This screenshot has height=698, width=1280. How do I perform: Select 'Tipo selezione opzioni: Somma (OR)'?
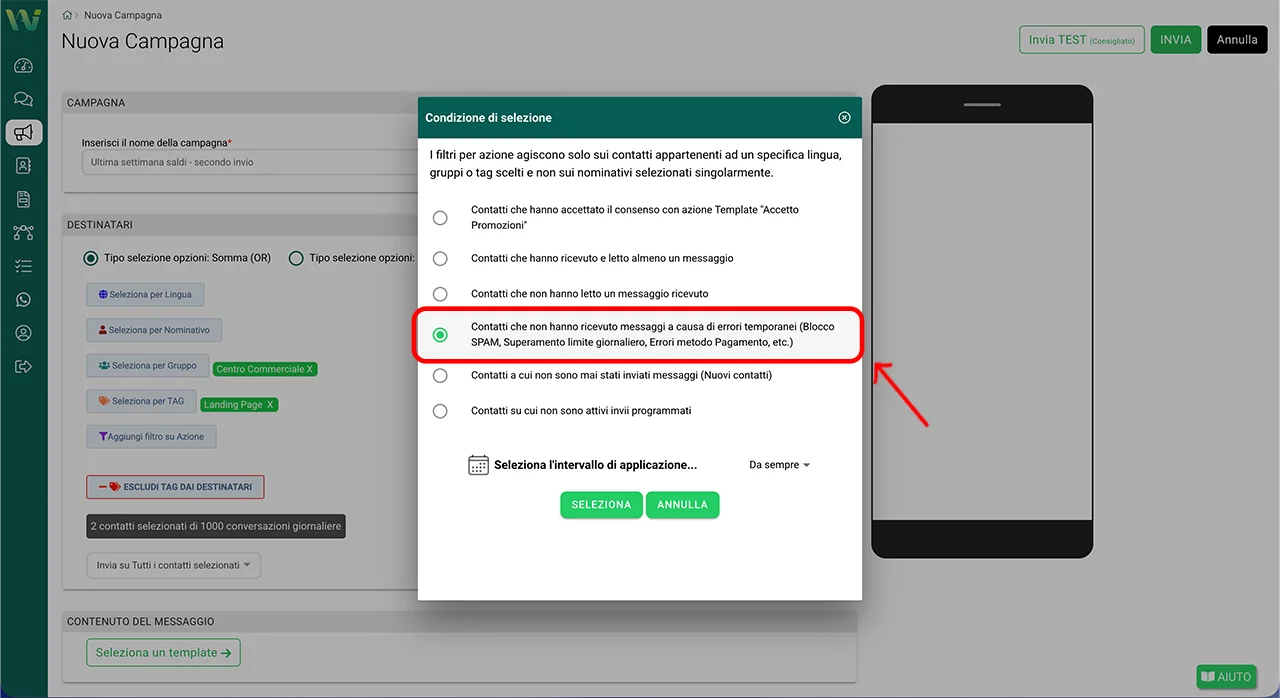pos(90,258)
